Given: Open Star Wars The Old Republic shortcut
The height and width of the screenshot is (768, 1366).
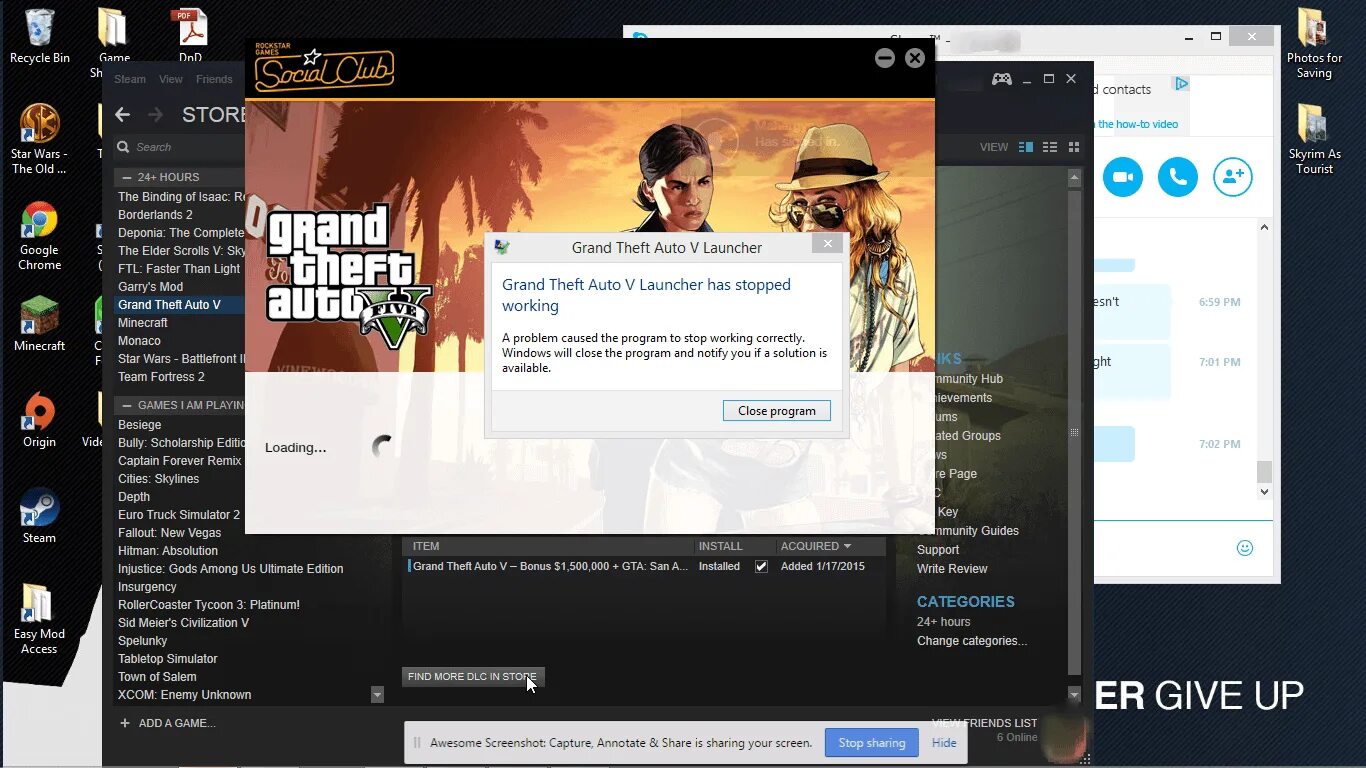Looking at the screenshot, I should 40,139.
